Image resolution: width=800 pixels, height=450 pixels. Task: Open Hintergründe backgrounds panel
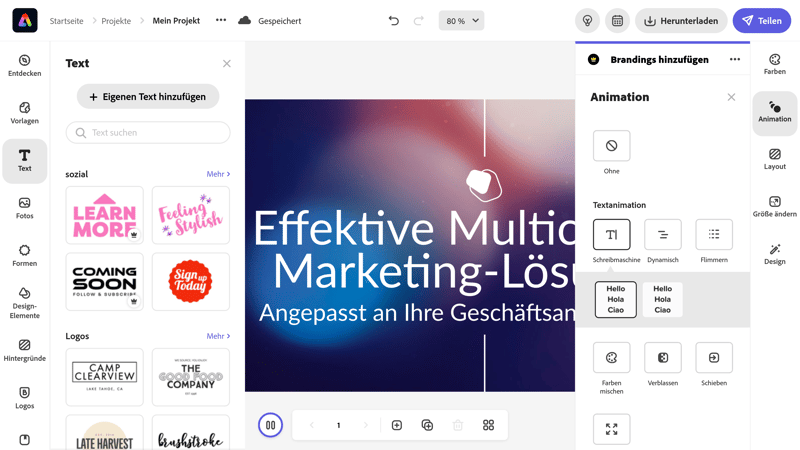coord(25,350)
